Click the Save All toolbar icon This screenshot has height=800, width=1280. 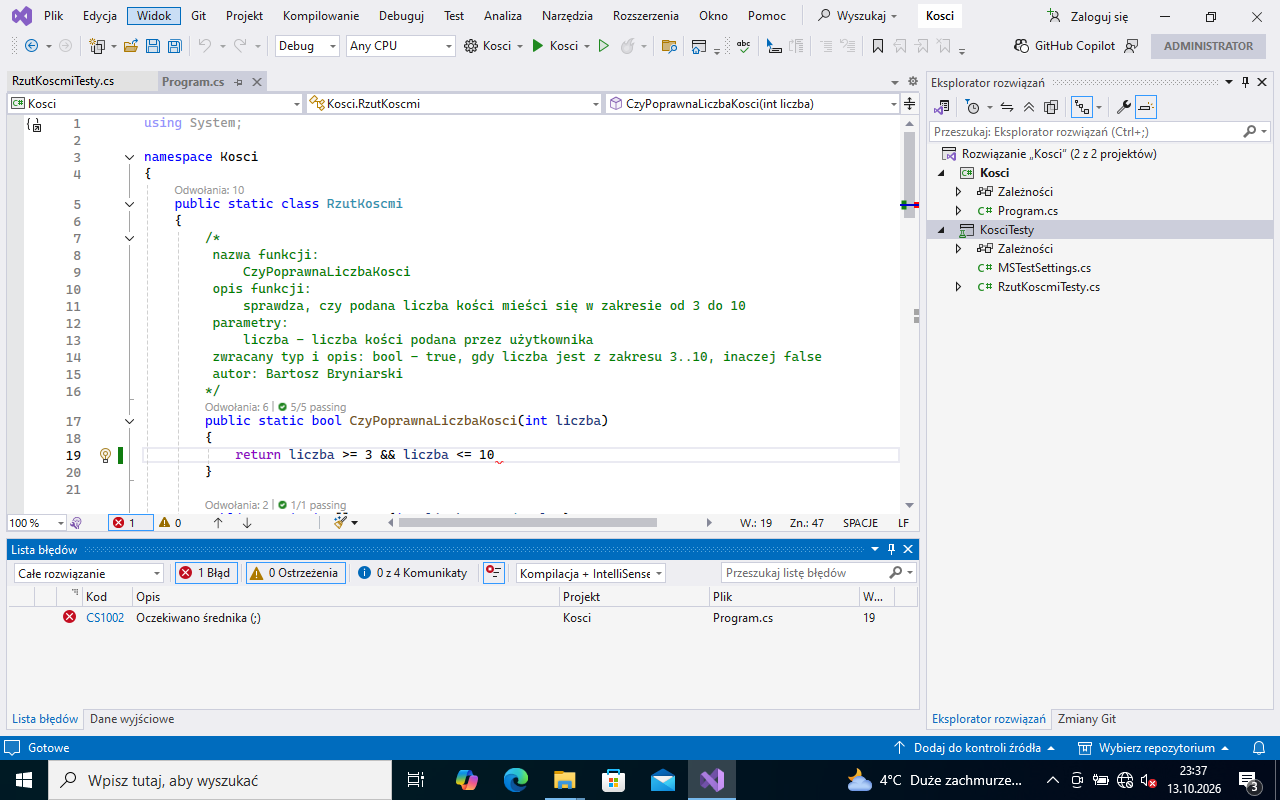(x=174, y=46)
